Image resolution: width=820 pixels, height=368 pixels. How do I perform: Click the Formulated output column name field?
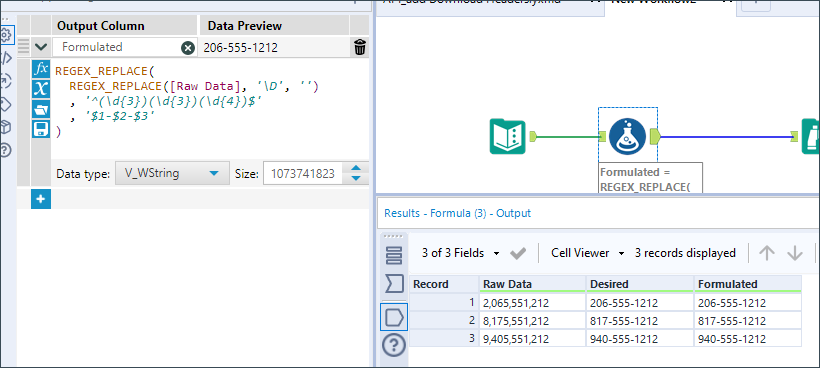click(x=118, y=47)
